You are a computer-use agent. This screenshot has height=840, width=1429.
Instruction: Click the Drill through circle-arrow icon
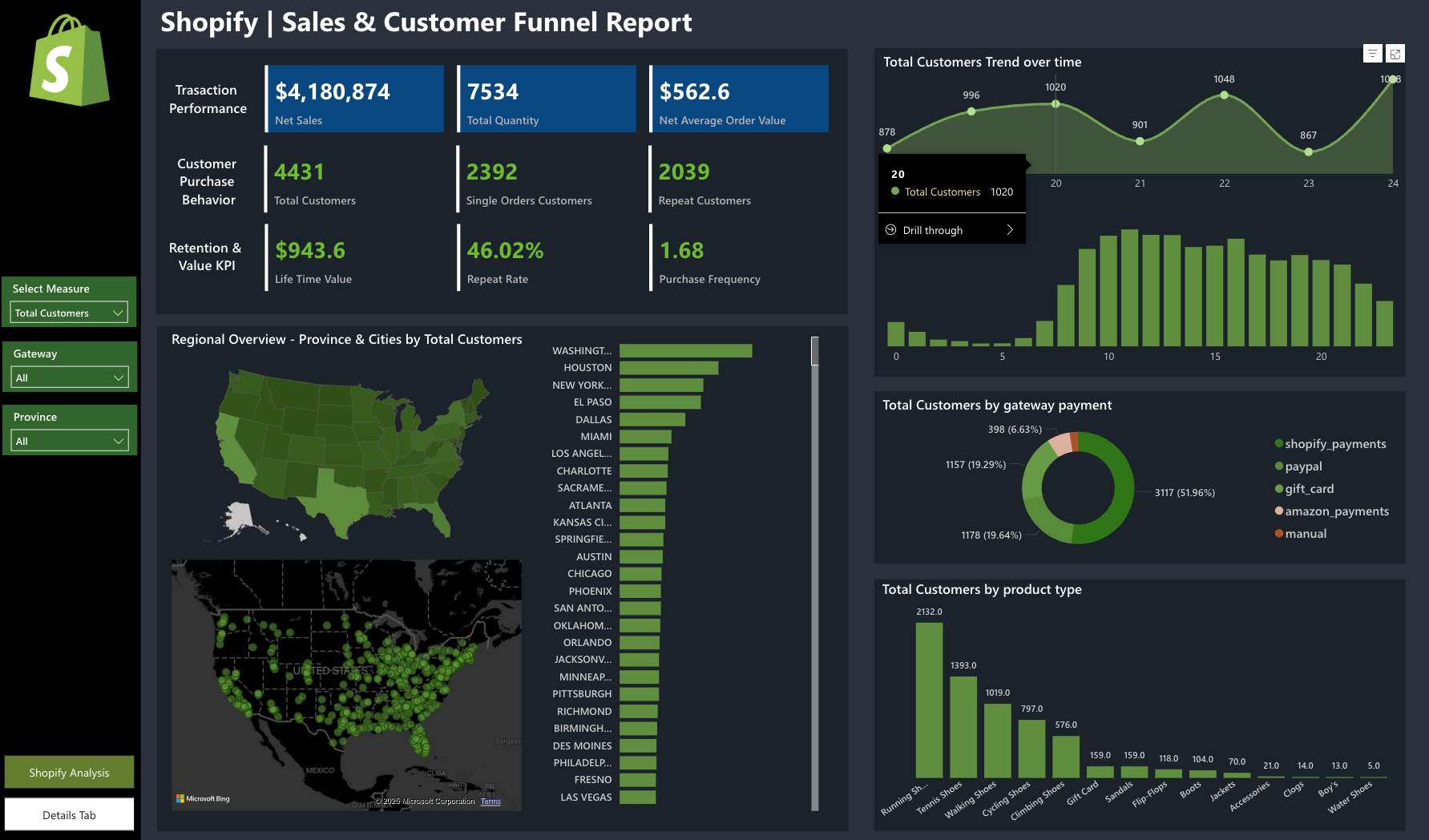[x=890, y=230]
